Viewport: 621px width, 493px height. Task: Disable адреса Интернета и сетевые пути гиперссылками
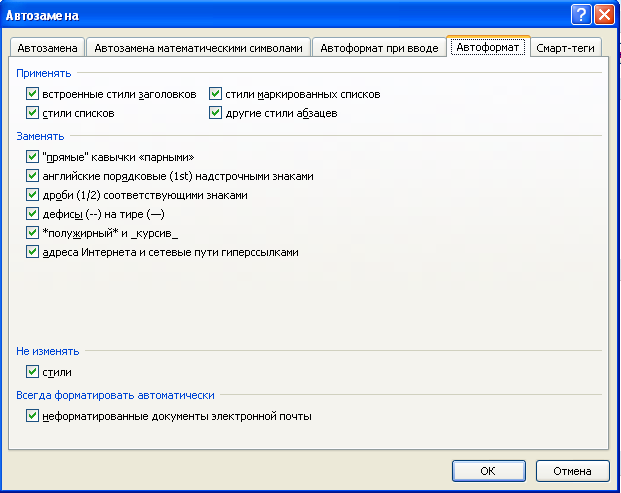32,252
